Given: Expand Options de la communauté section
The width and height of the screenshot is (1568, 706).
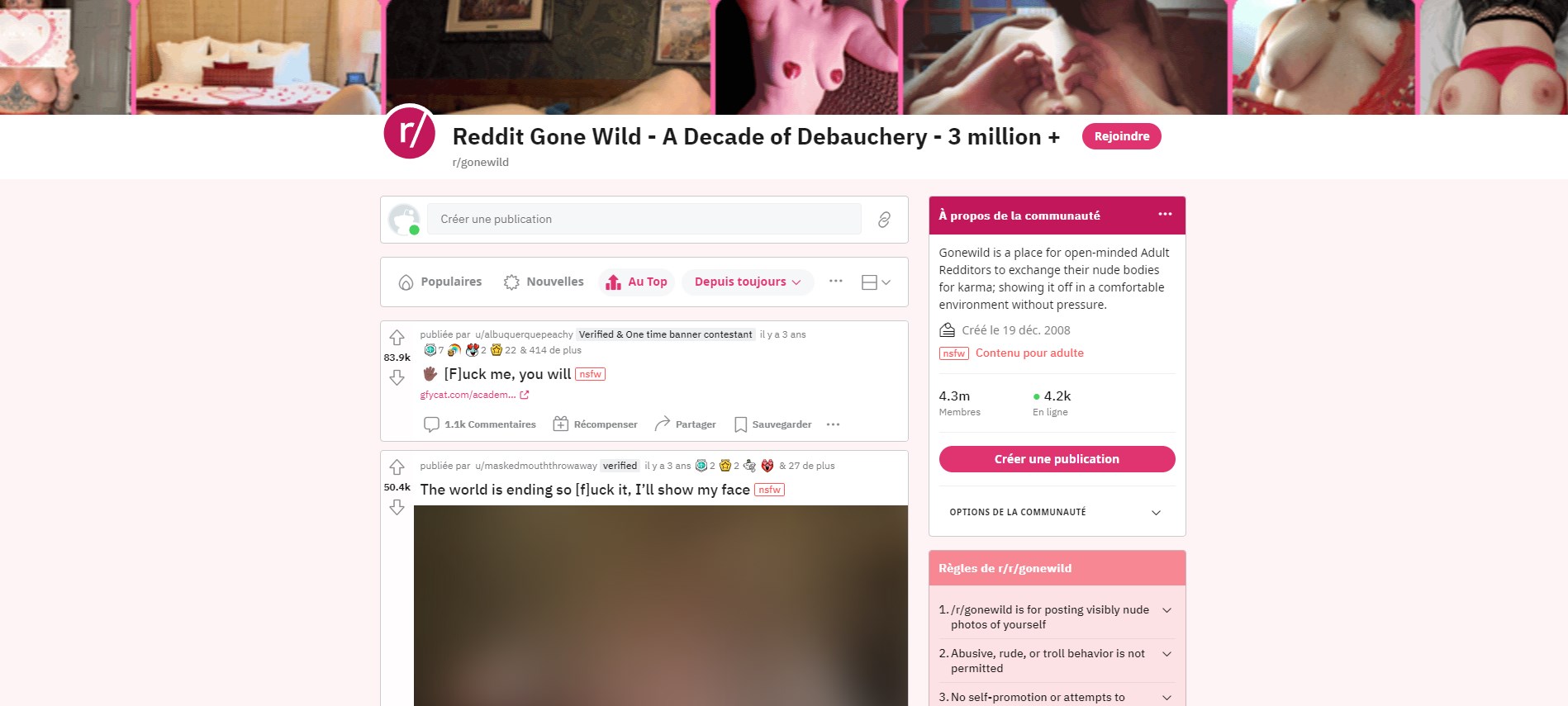Looking at the screenshot, I should pos(1057,513).
